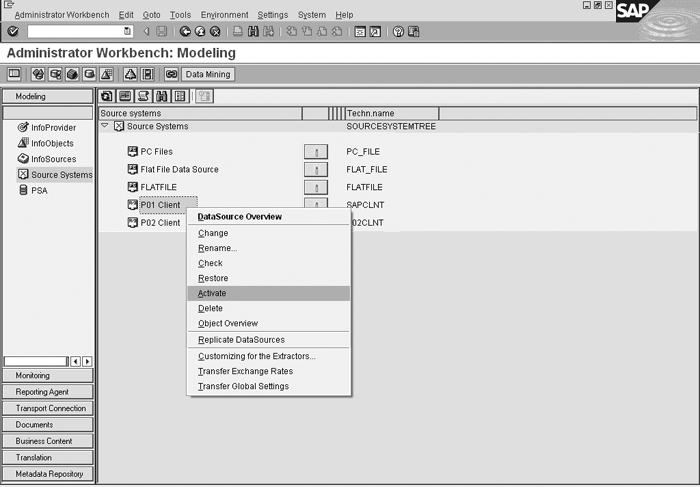Click the Exit yellow arrow icon
This screenshot has width=700, height=487.
tap(200, 31)
